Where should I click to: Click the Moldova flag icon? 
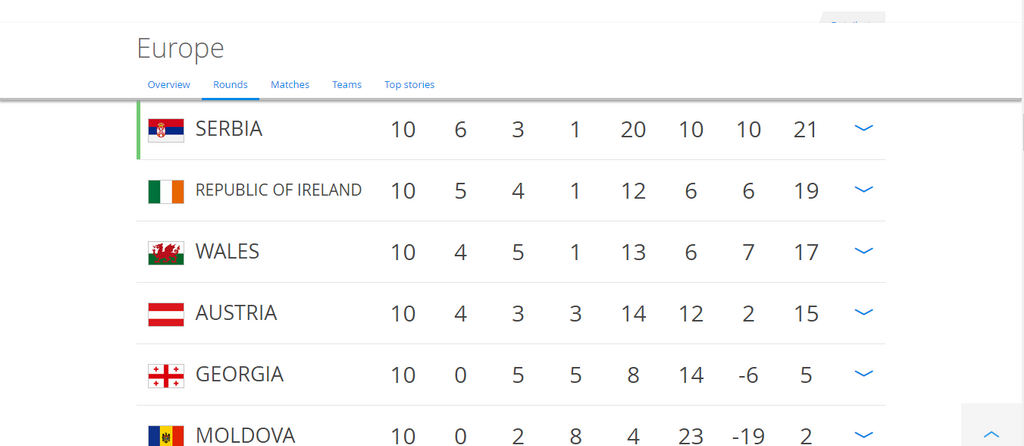pyautogui.click(x=166, y=436)
